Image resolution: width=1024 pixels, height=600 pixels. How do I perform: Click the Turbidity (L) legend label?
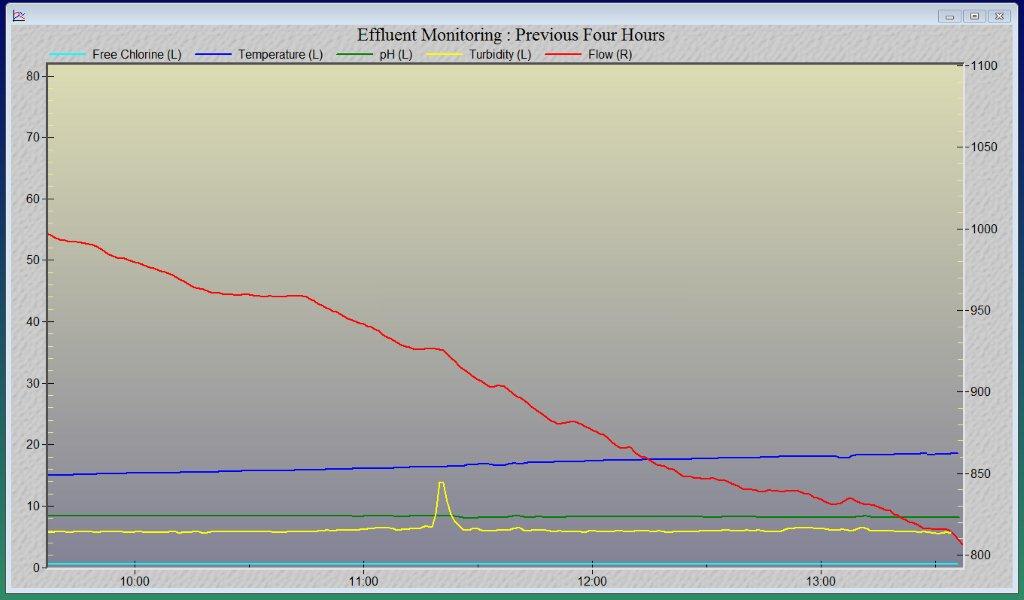(500, 55)
